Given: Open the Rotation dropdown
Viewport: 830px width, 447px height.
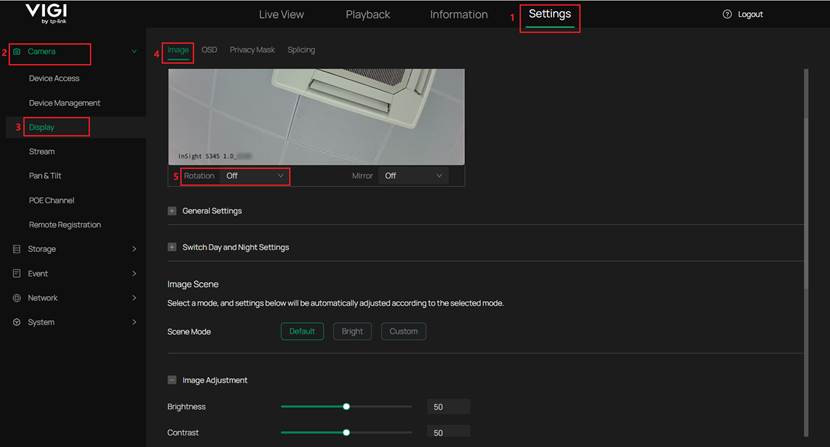Looking at the screenshot, I should (x=255, y=176).
